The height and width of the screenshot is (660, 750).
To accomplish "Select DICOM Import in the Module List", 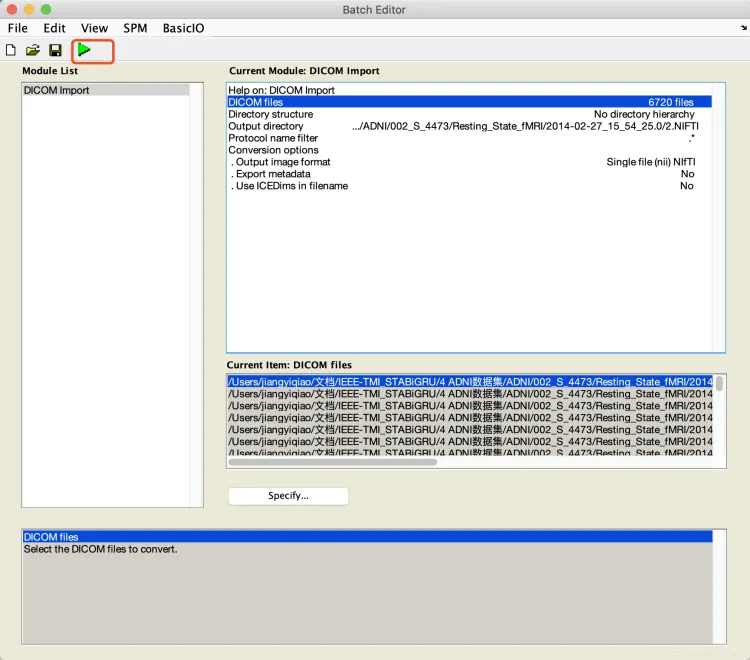I will 57,90.
